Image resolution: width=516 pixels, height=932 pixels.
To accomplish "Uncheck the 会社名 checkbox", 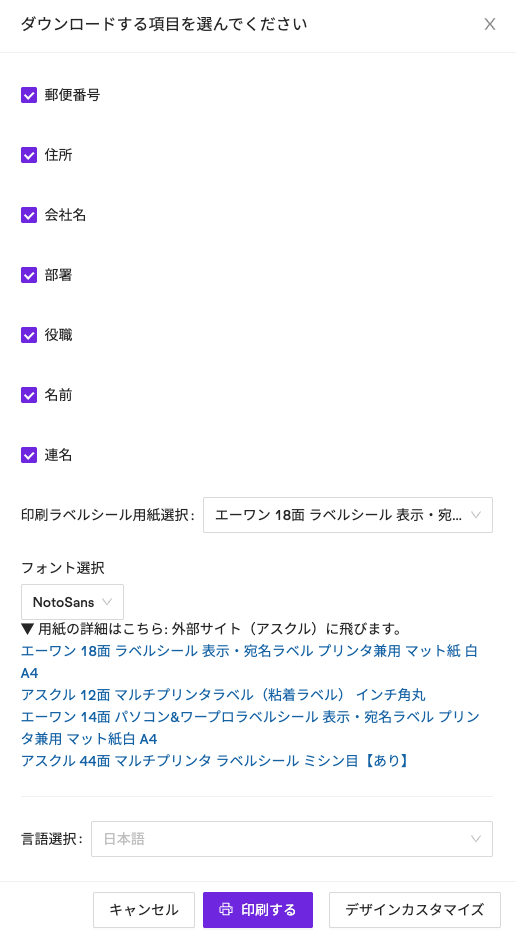I will 29,215.
